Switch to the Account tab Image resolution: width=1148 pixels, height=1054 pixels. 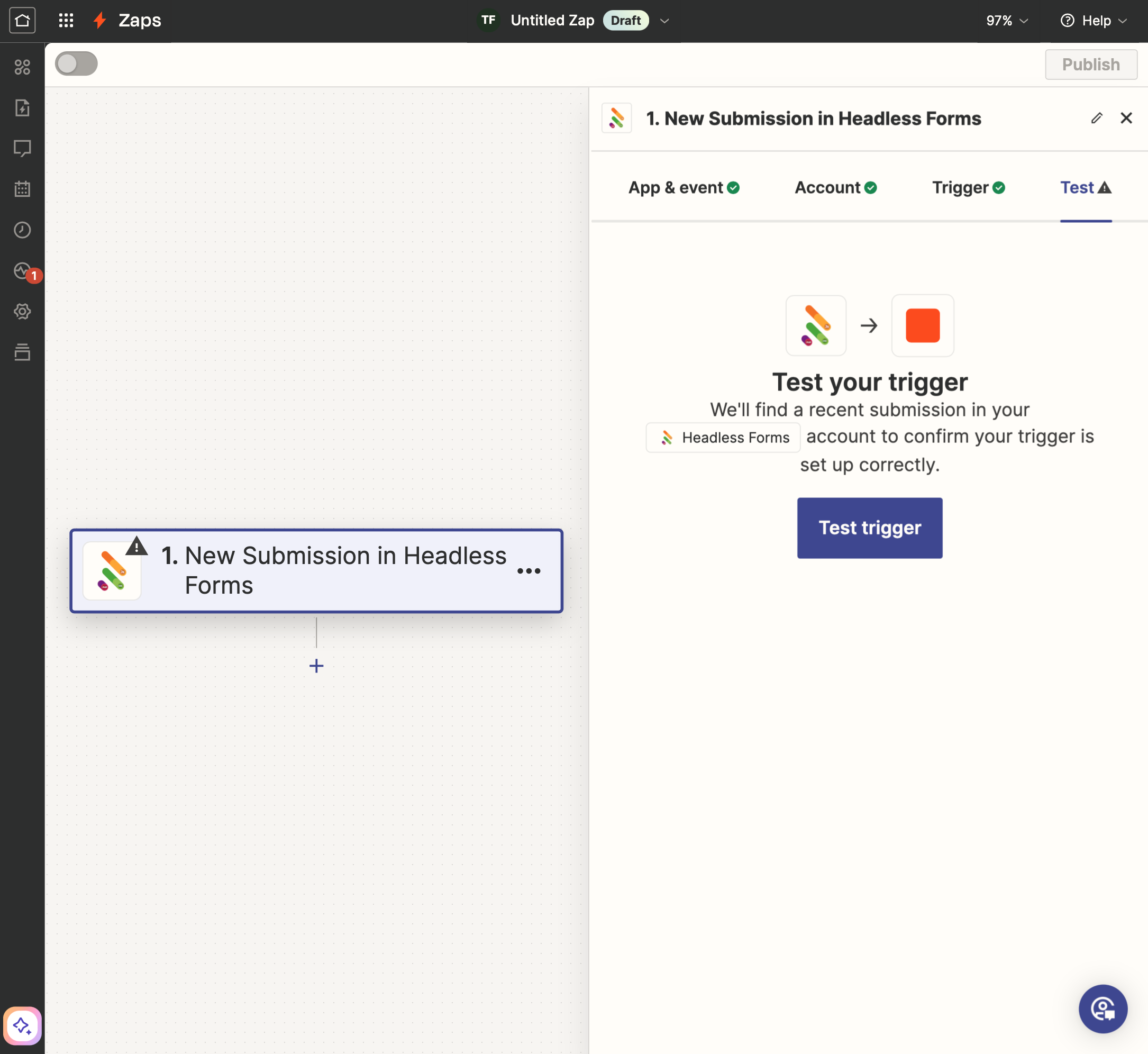tap(835, 188)
